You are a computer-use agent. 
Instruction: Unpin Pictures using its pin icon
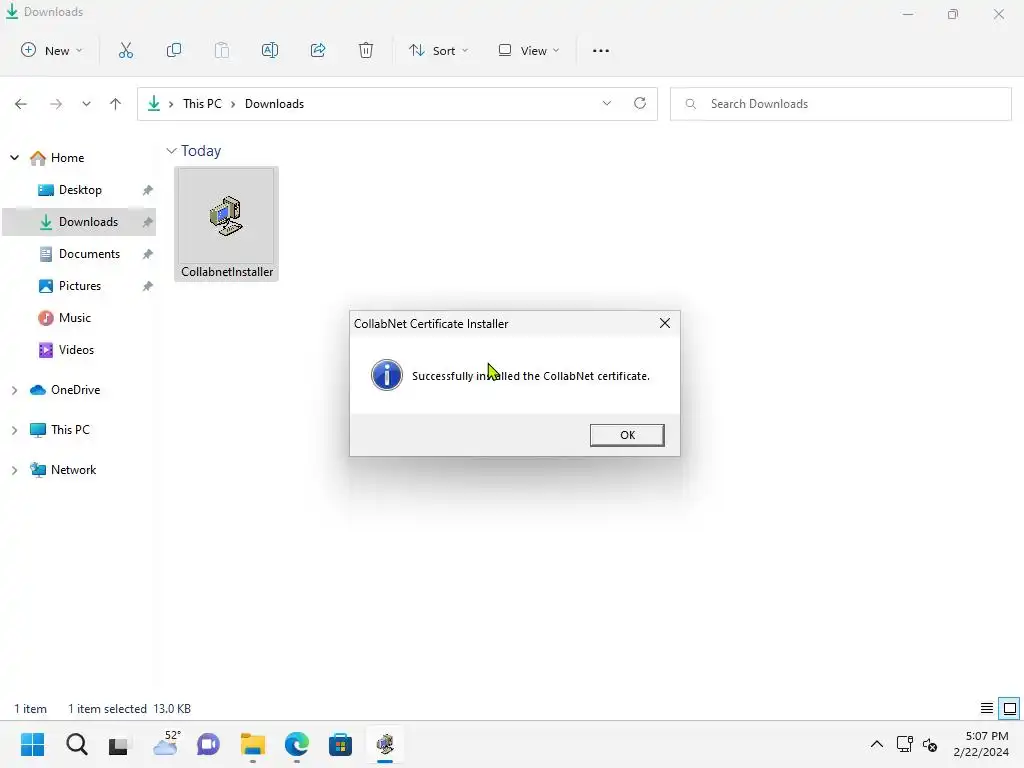click(148, 286)
